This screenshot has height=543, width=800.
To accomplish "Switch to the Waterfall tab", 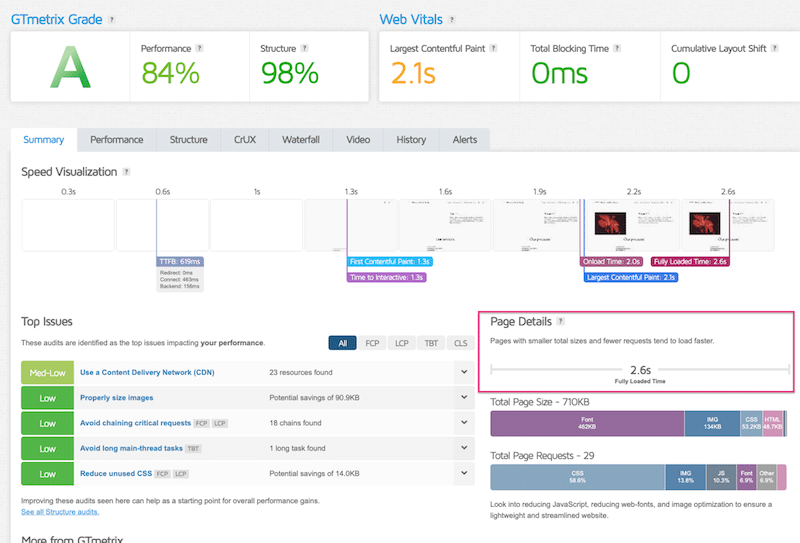I will [x=301, y=140].
